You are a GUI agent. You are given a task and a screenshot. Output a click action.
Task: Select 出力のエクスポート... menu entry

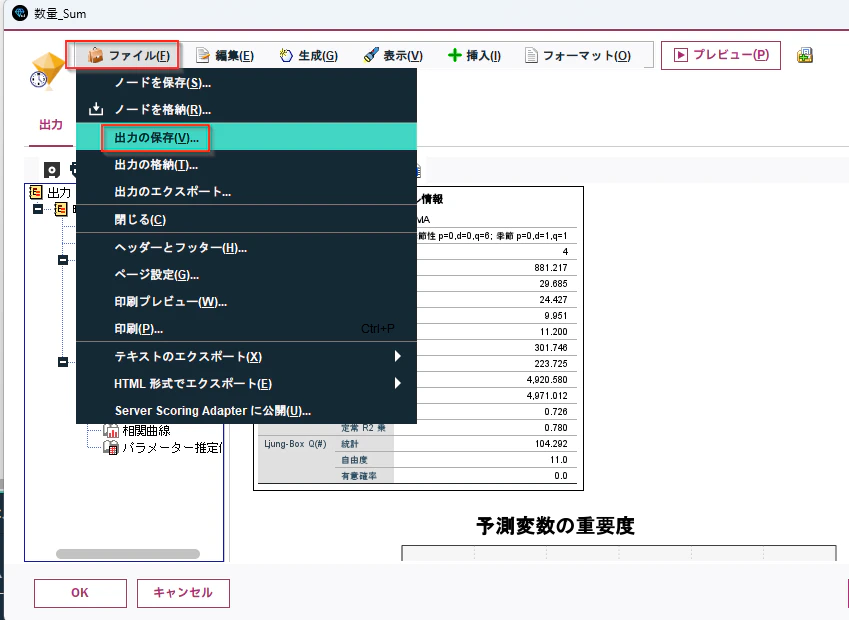246,192
